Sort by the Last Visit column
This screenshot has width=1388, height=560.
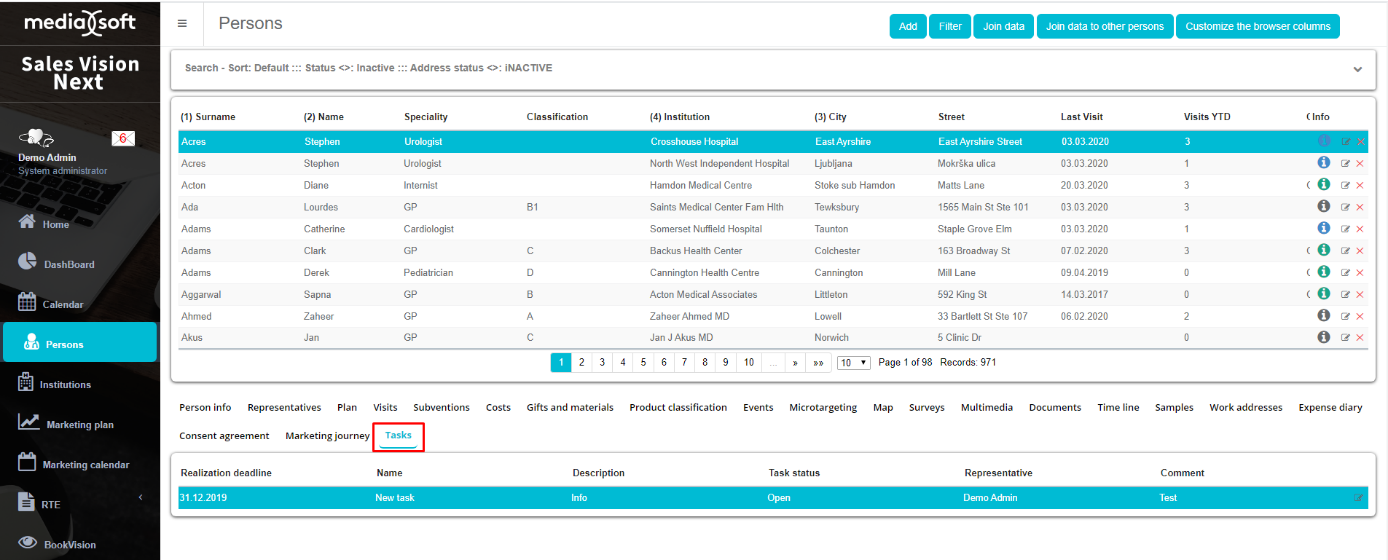(1081, 117)
